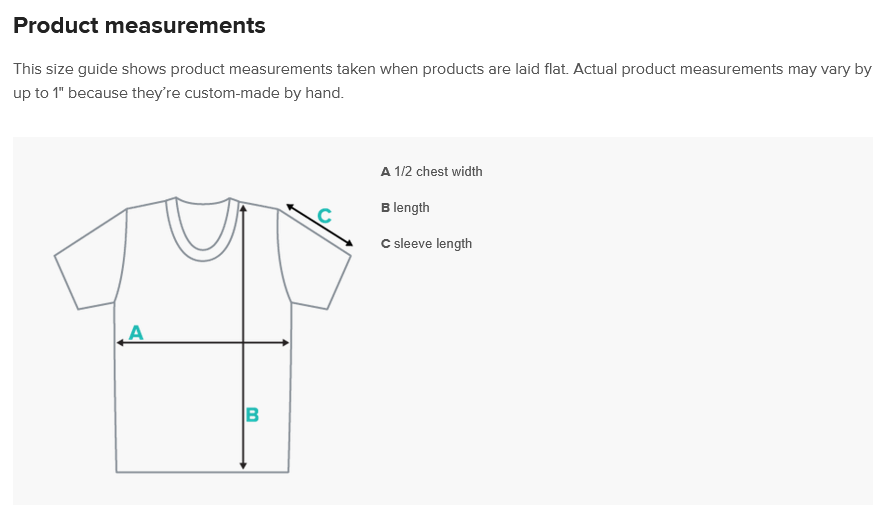Click the diagonal sleeve length arrow
The image size is (890, 519).
point(320,225)
